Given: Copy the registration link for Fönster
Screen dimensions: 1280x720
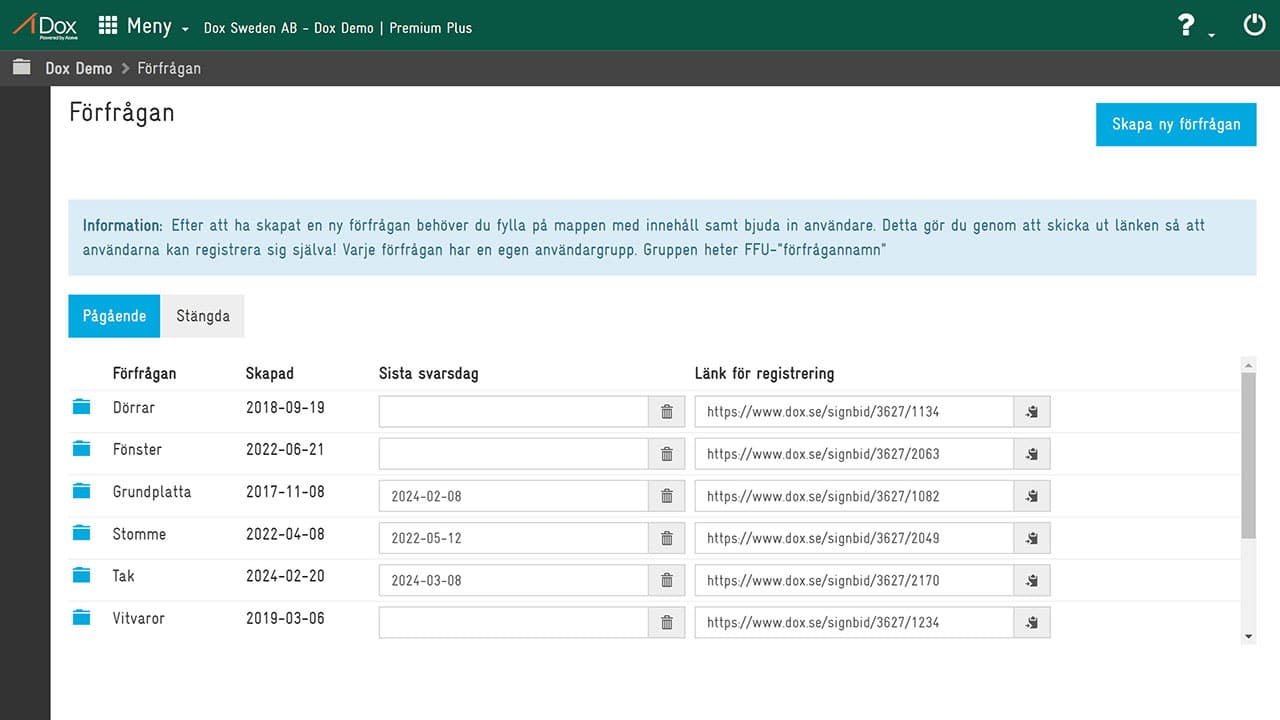Looking at the screenshot, I should click(x=1032, y=454).
